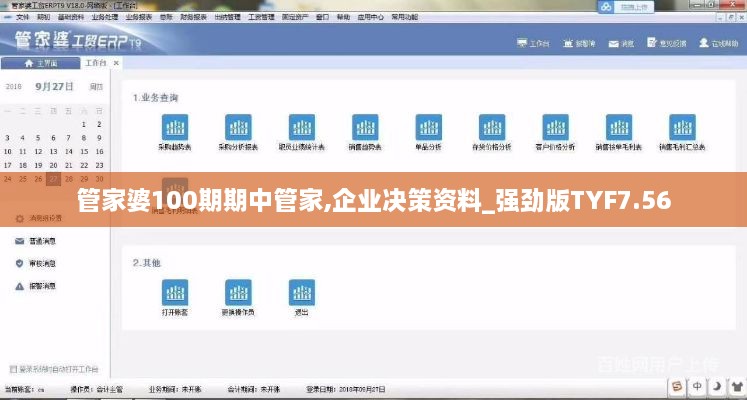Open the 销售毛利汇总表 icon

tap(682, 127)
